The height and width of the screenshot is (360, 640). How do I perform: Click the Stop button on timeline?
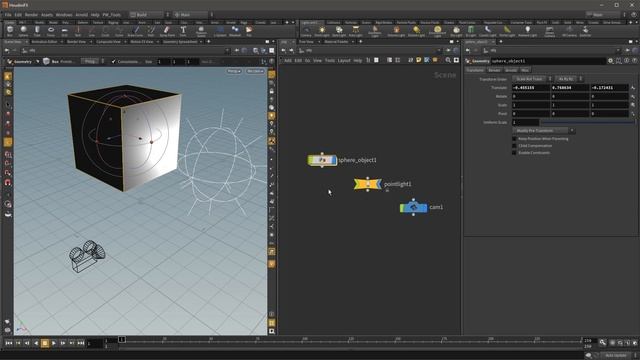[x=45, y=343]
